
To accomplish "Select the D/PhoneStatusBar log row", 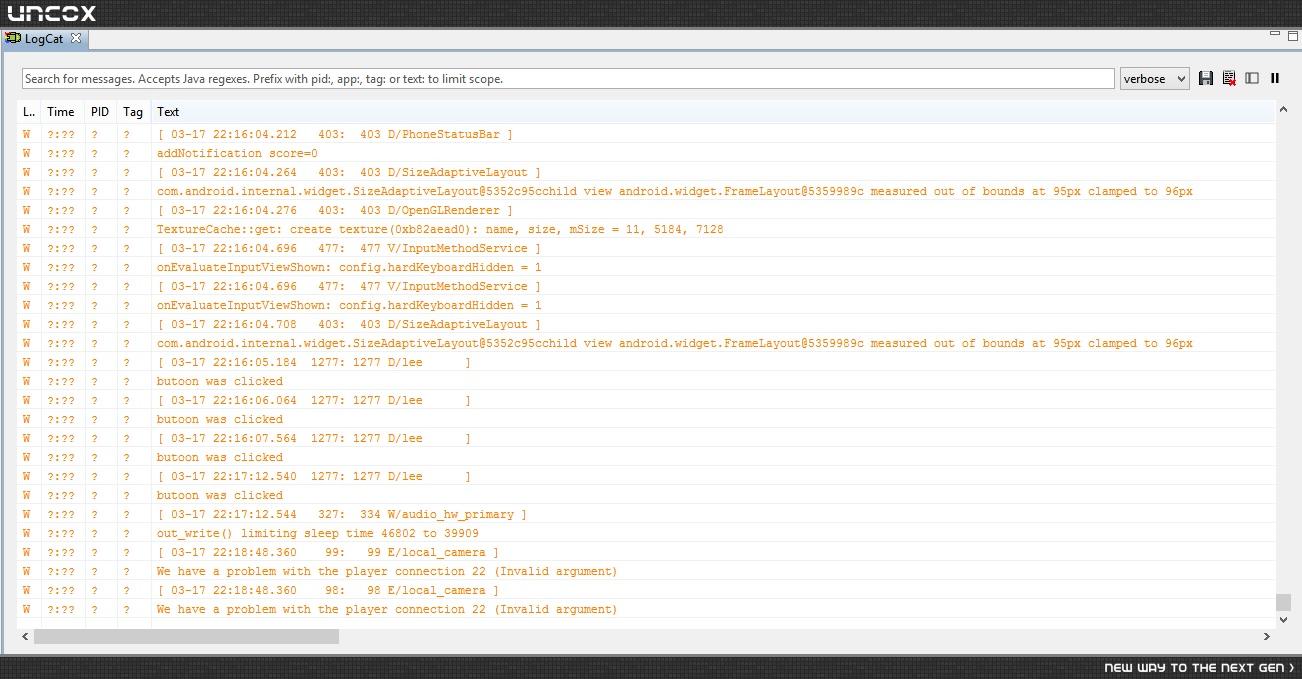I will 646,134.
